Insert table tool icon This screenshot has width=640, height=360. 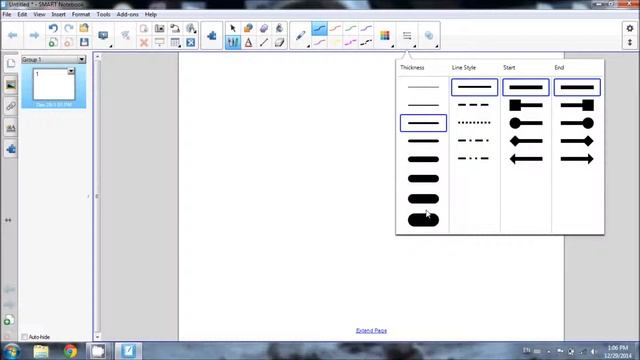175,42
